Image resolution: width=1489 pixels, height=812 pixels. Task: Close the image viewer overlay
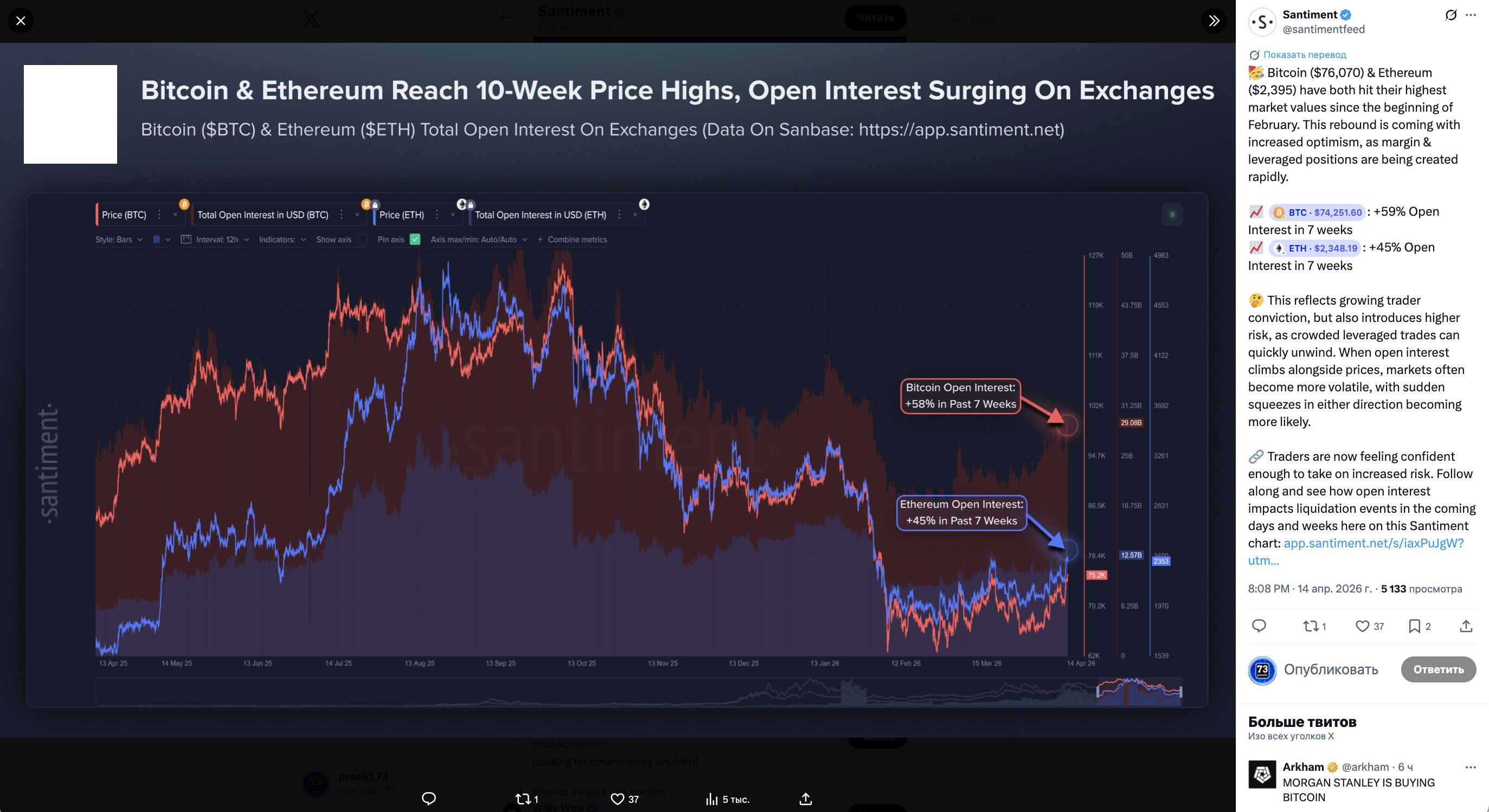click(21, 21)
